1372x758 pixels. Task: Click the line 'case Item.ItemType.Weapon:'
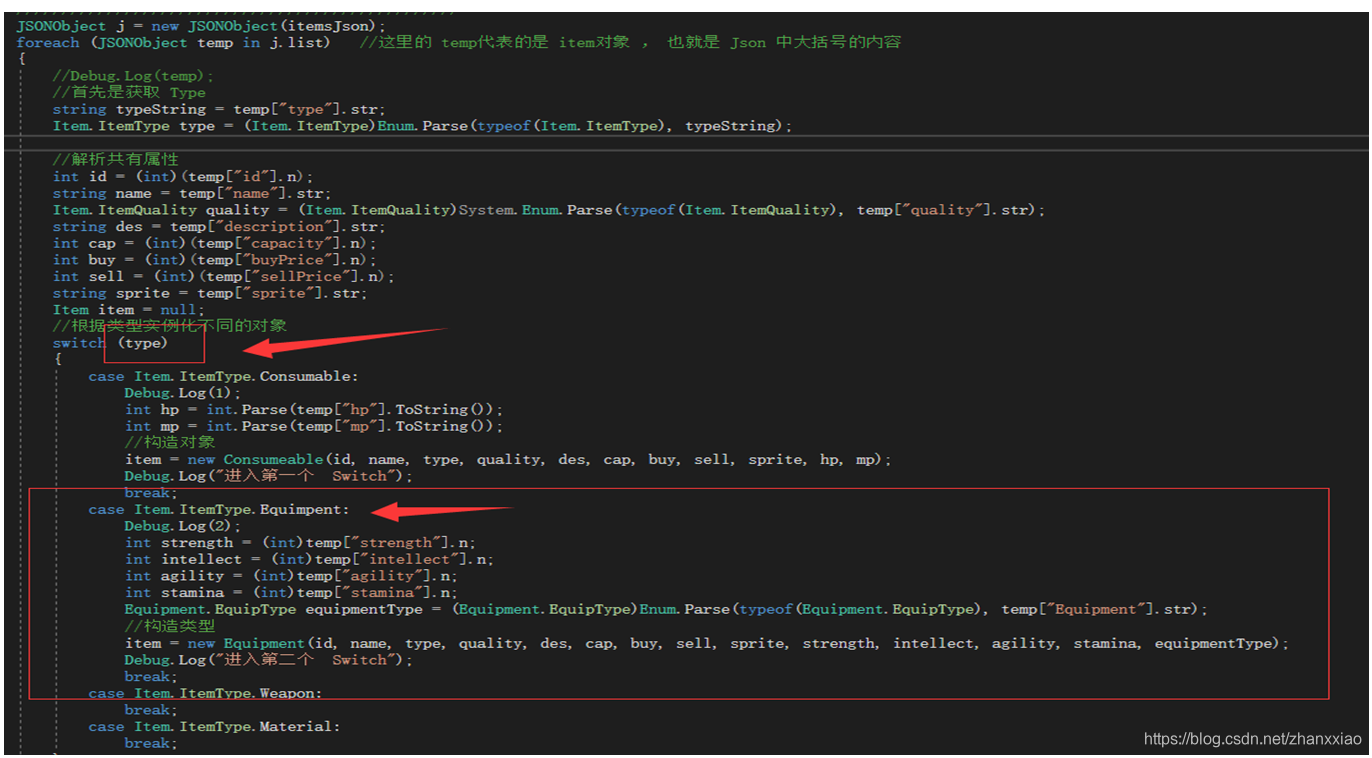tap(205, 693)
